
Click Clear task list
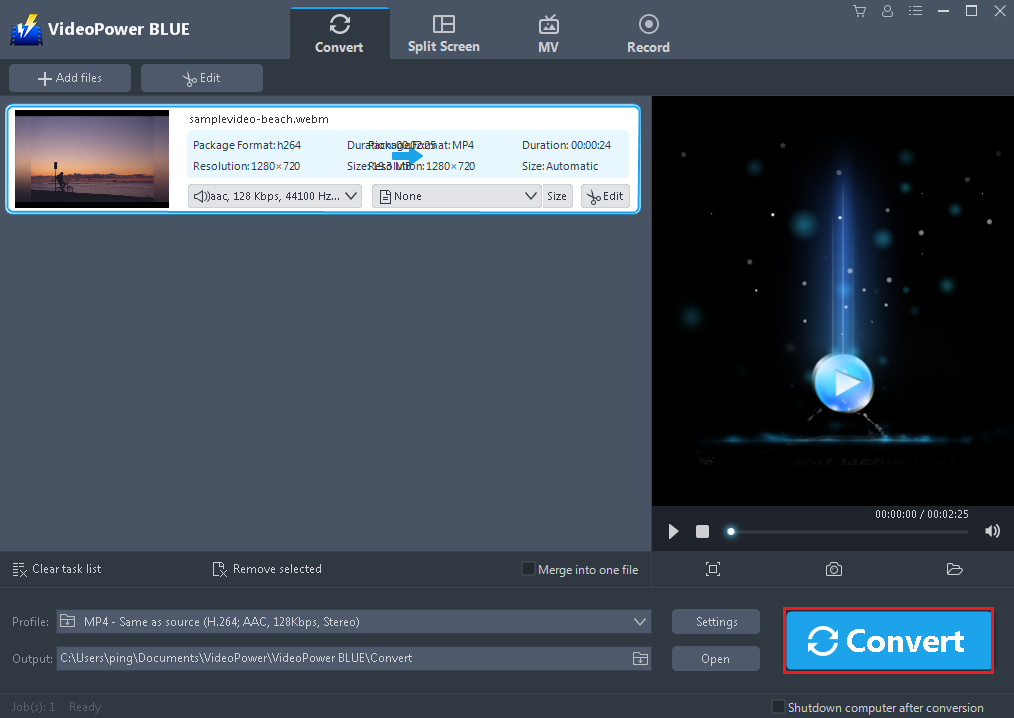[x=56, y=568]
